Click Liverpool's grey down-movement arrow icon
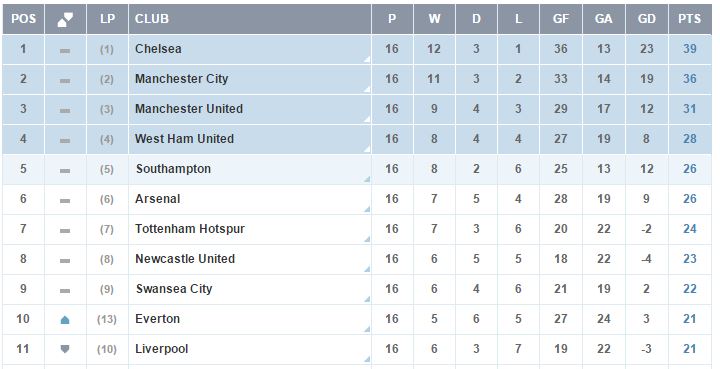The image size is (720, 369). [65, 350]
